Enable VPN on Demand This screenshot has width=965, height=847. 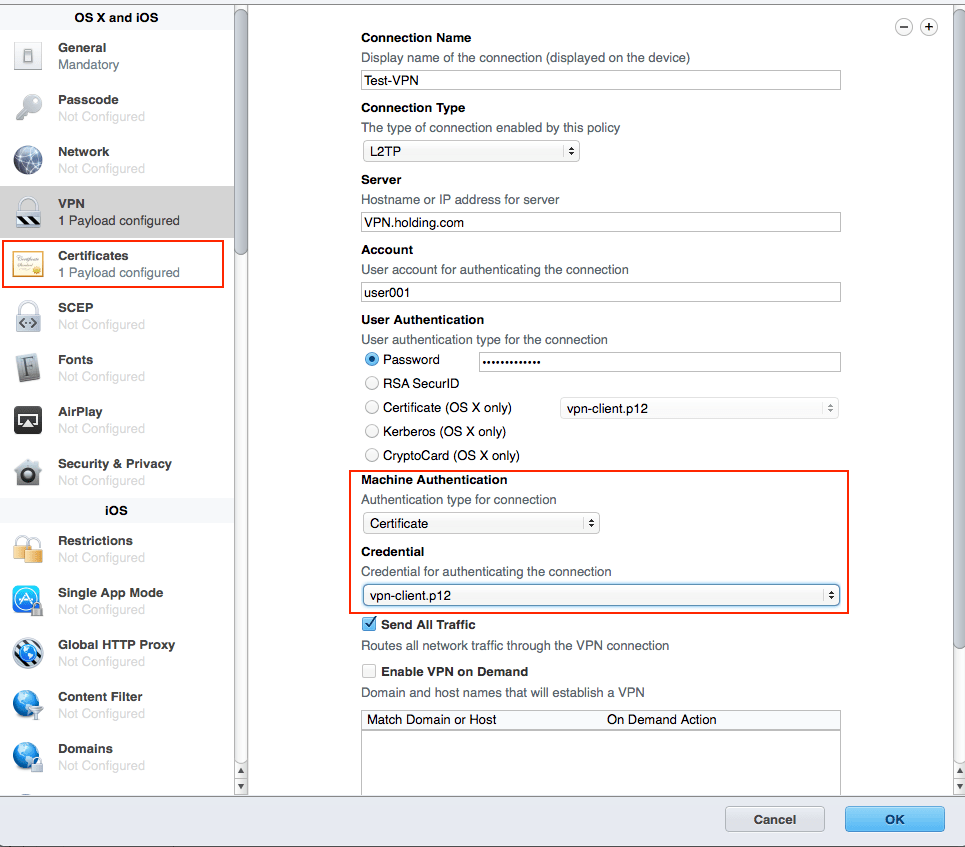[369, 671]
